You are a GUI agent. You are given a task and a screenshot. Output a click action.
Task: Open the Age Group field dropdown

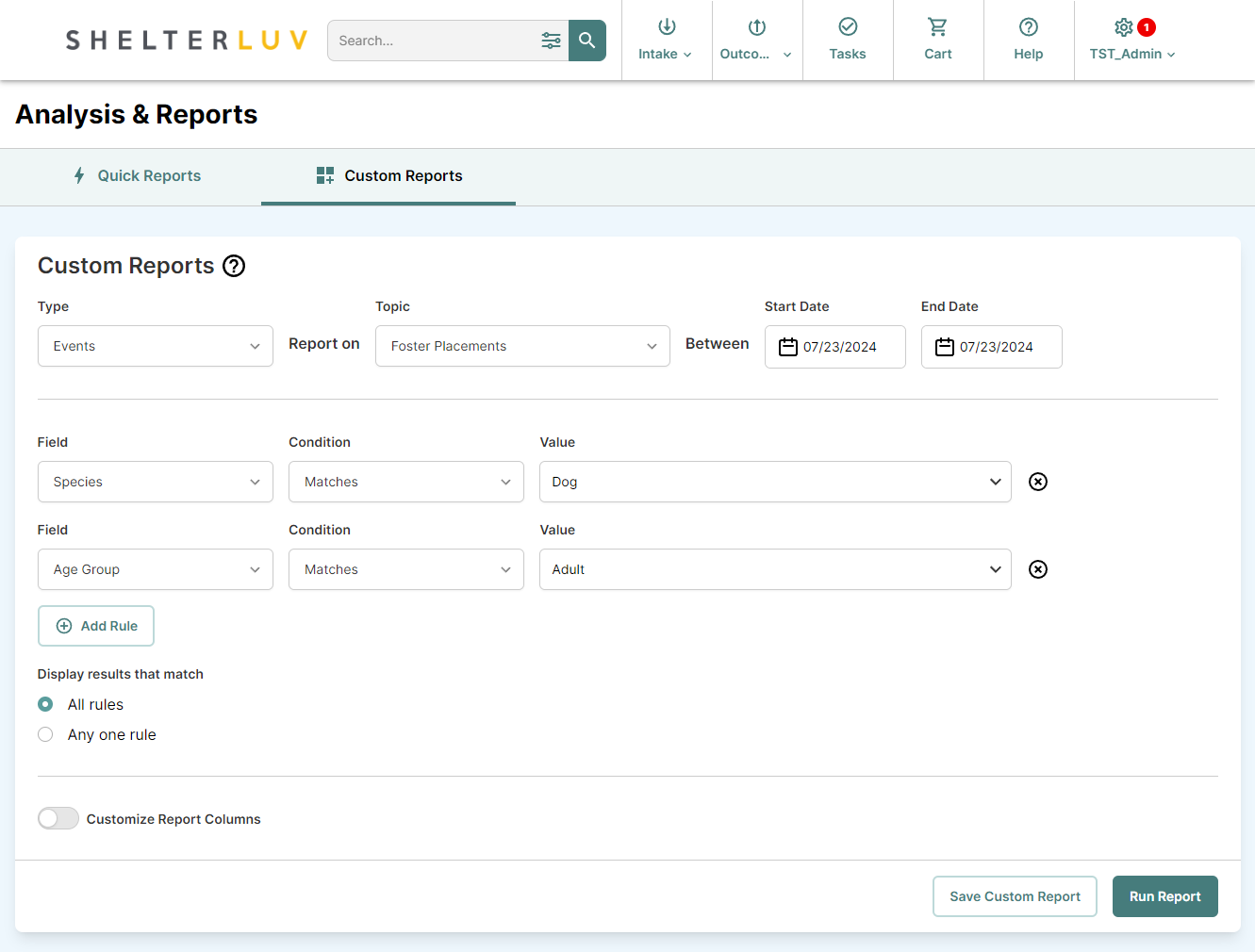click(x=156, y=569)
